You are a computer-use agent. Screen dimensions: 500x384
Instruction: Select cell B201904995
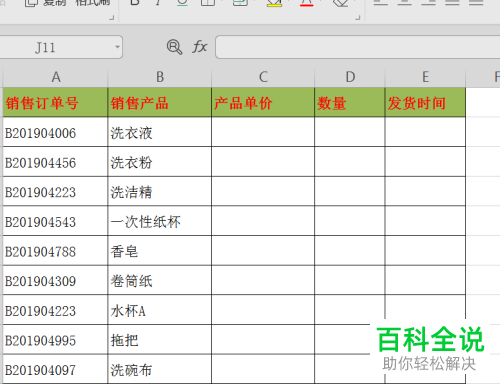55,339
